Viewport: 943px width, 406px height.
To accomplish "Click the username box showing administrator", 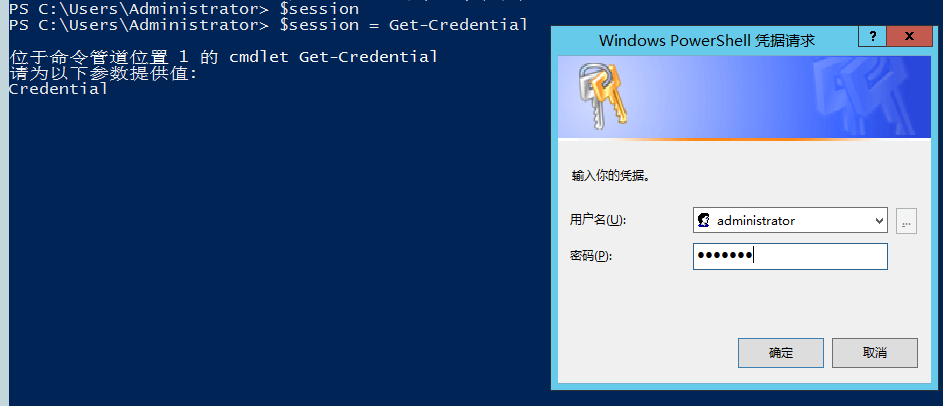I will (x=790, y=221).
